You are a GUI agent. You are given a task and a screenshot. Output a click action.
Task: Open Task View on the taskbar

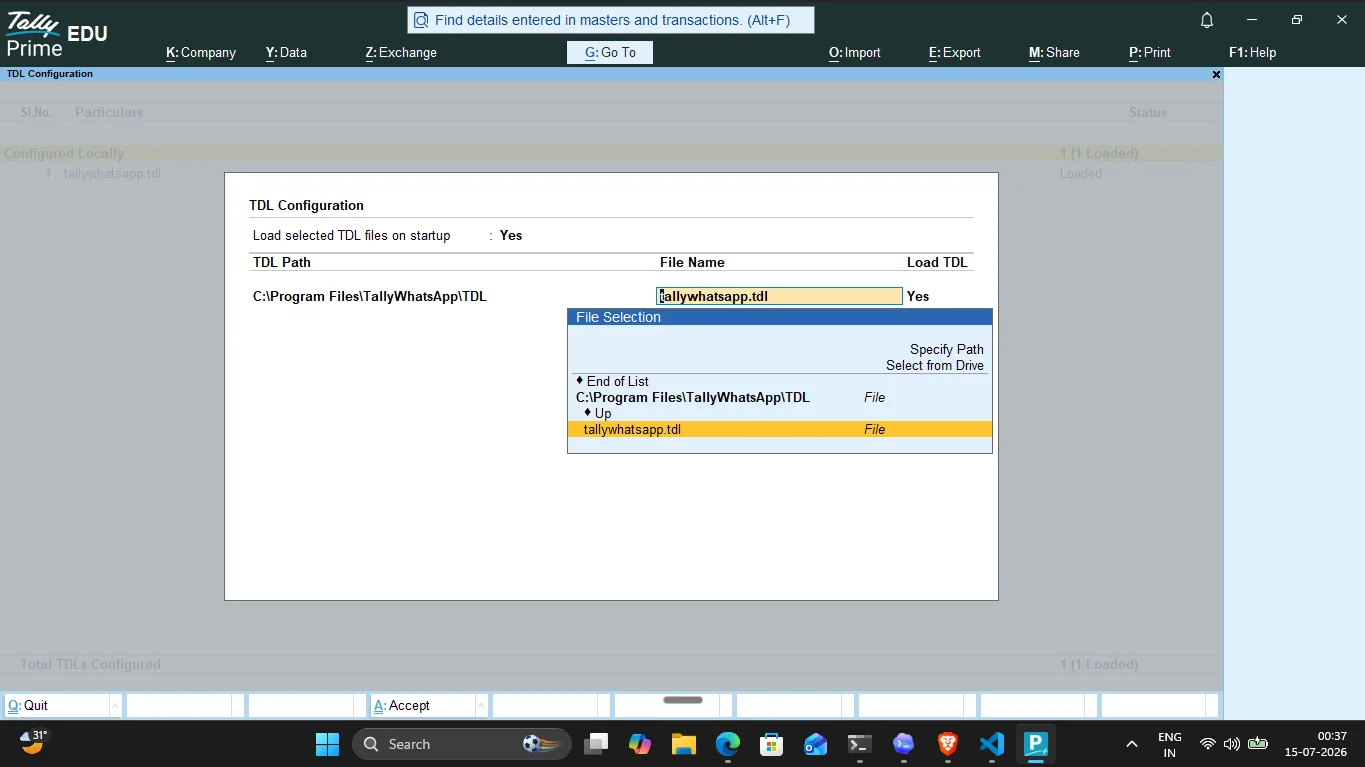point(597,744)
